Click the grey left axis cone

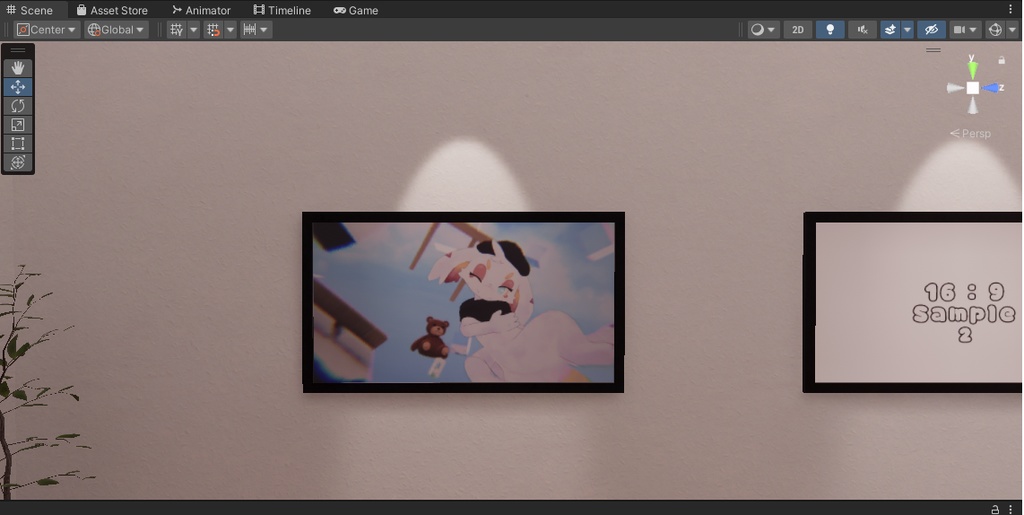[x=955, y=87]
